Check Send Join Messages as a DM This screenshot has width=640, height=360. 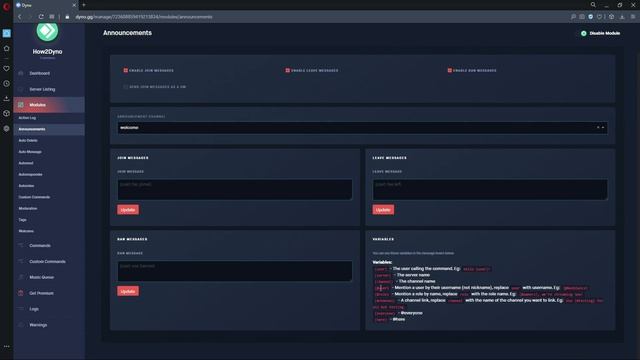tap(126, 87)
